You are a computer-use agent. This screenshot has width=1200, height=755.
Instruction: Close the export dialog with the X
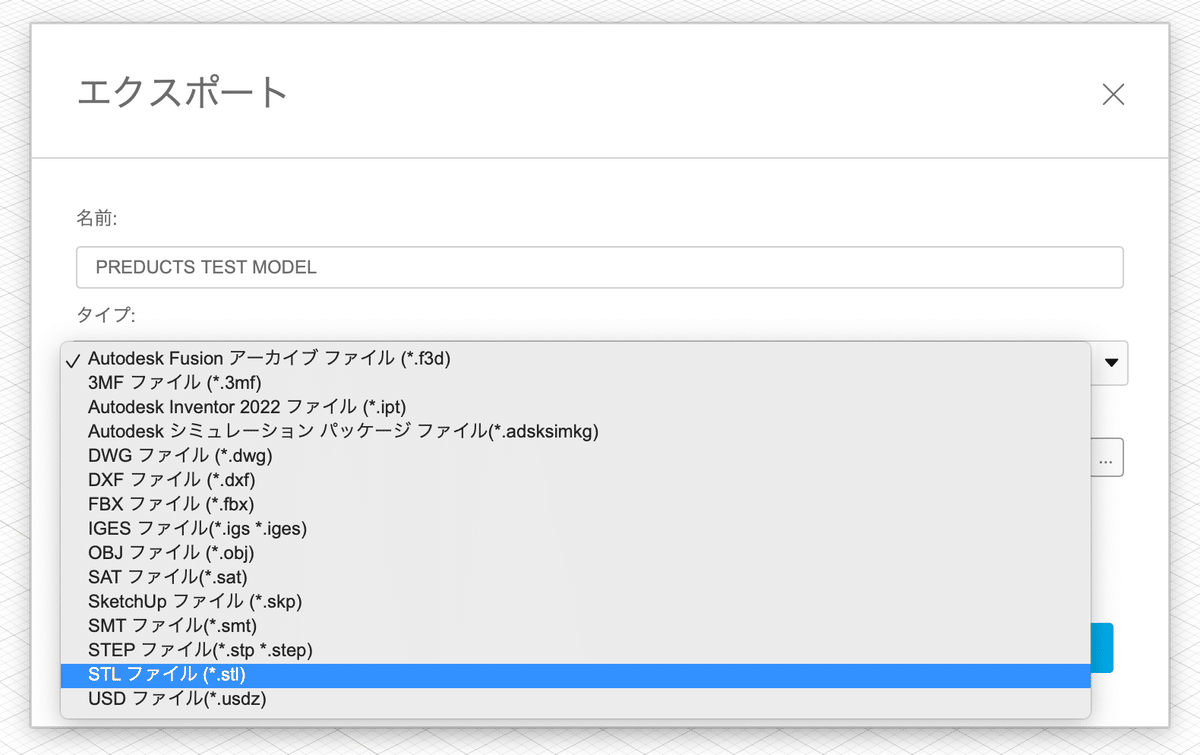click(1113, 94)
